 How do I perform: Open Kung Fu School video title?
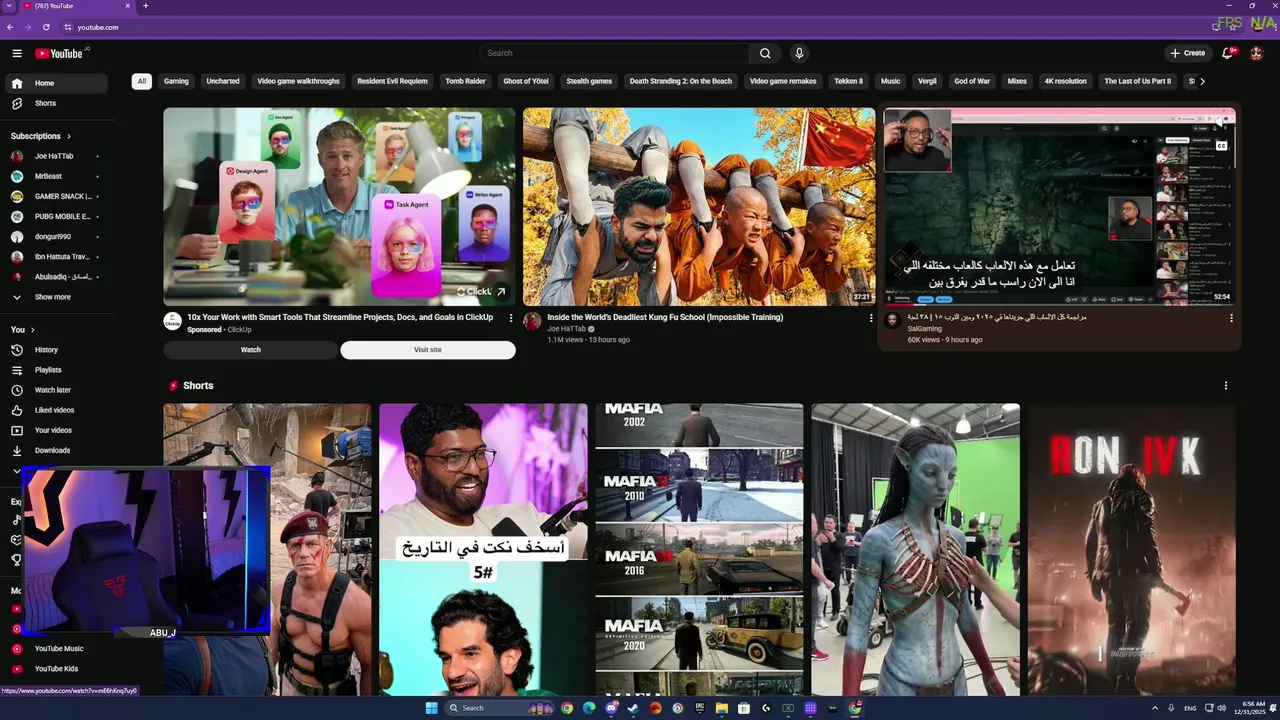(x=665, y=317)
